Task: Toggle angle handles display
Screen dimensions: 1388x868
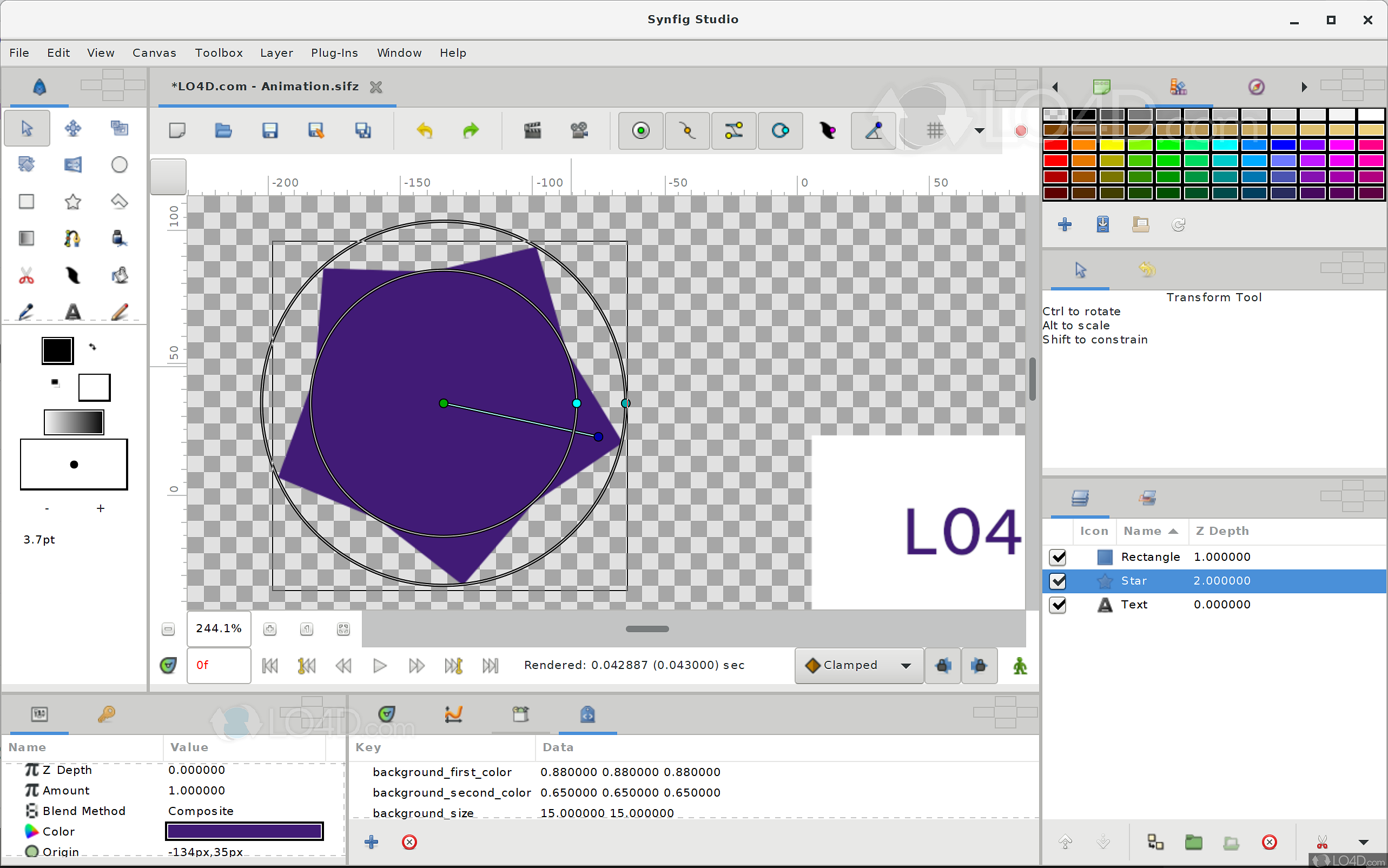Action: click(x=873, y=131)
